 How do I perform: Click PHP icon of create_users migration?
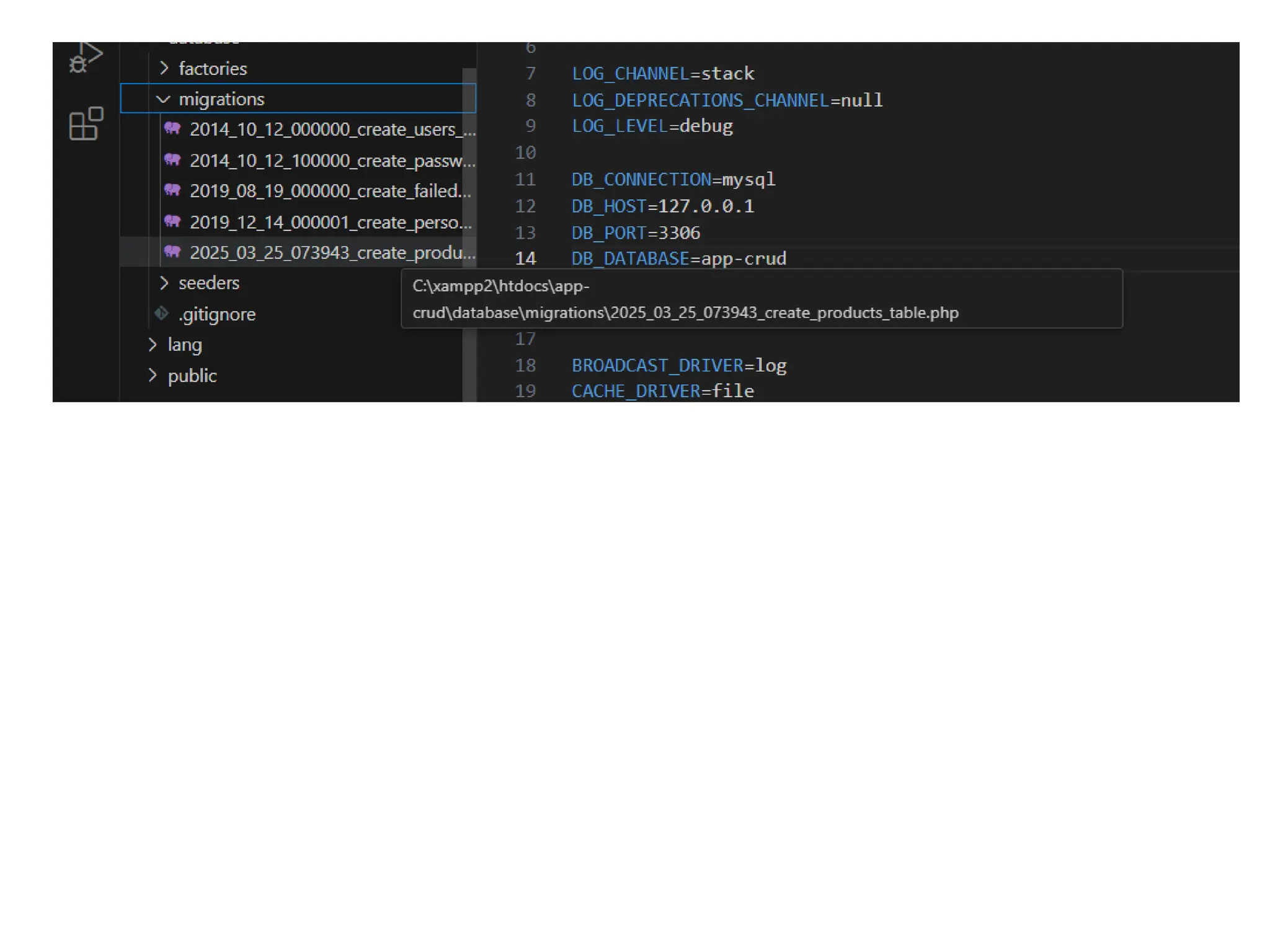[x=172, y=129]
